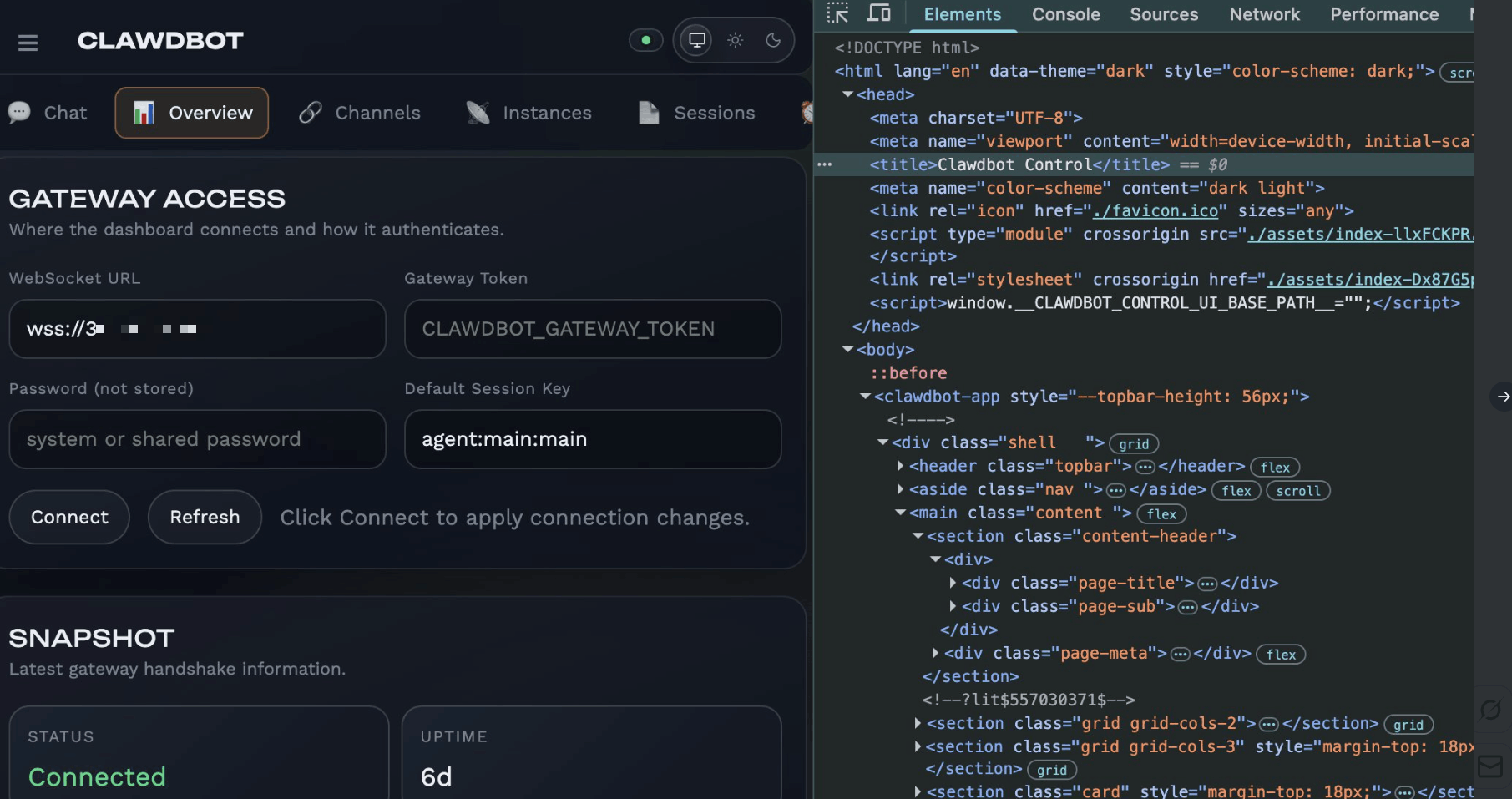The width and height of the screenshot is (1512, 799).
Task: Collapse the main class content node
Action: (901, 513)
